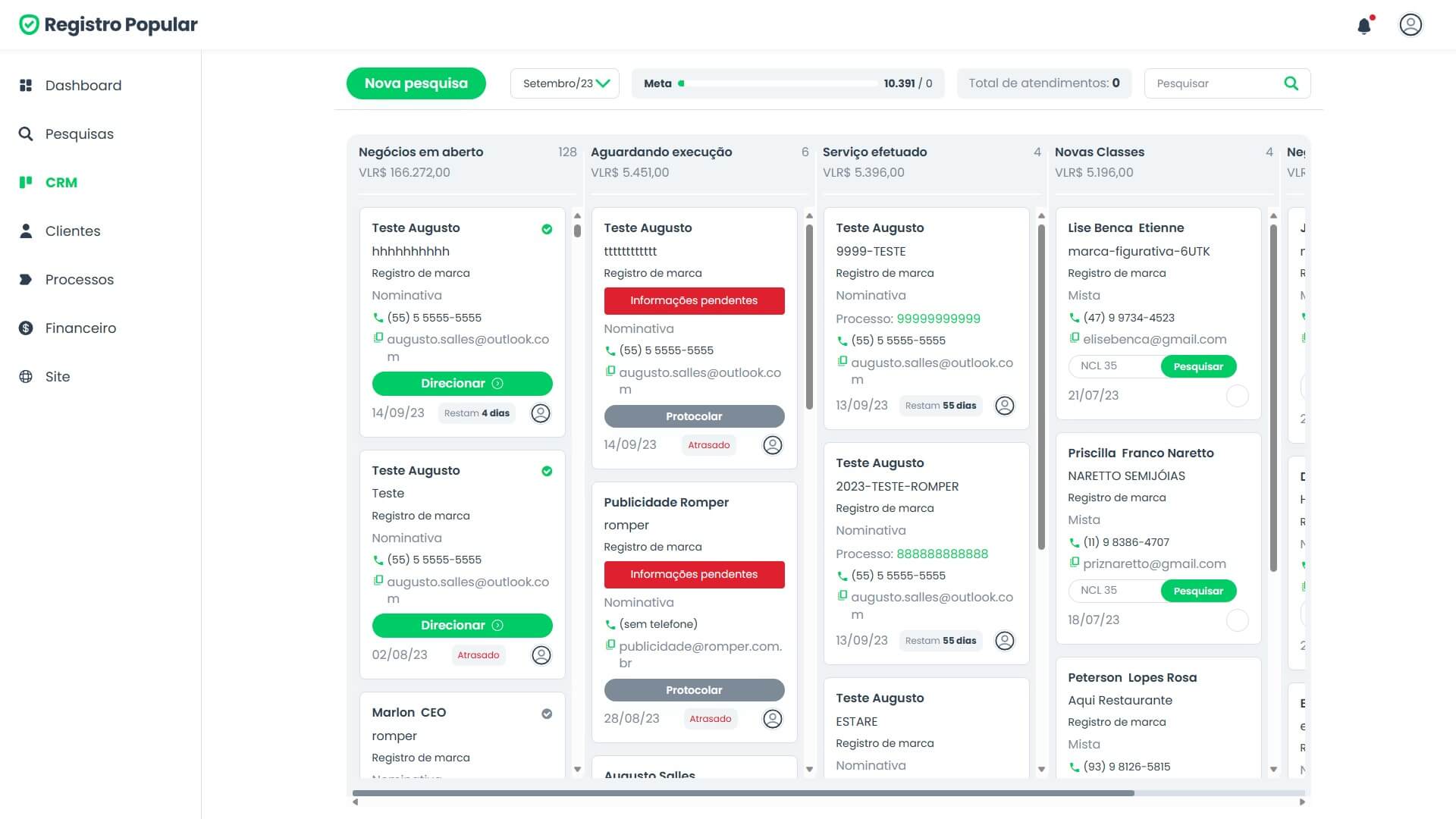Focus the Pesquisar search field
1456x819 pixels.
[x=1213, y=83]
